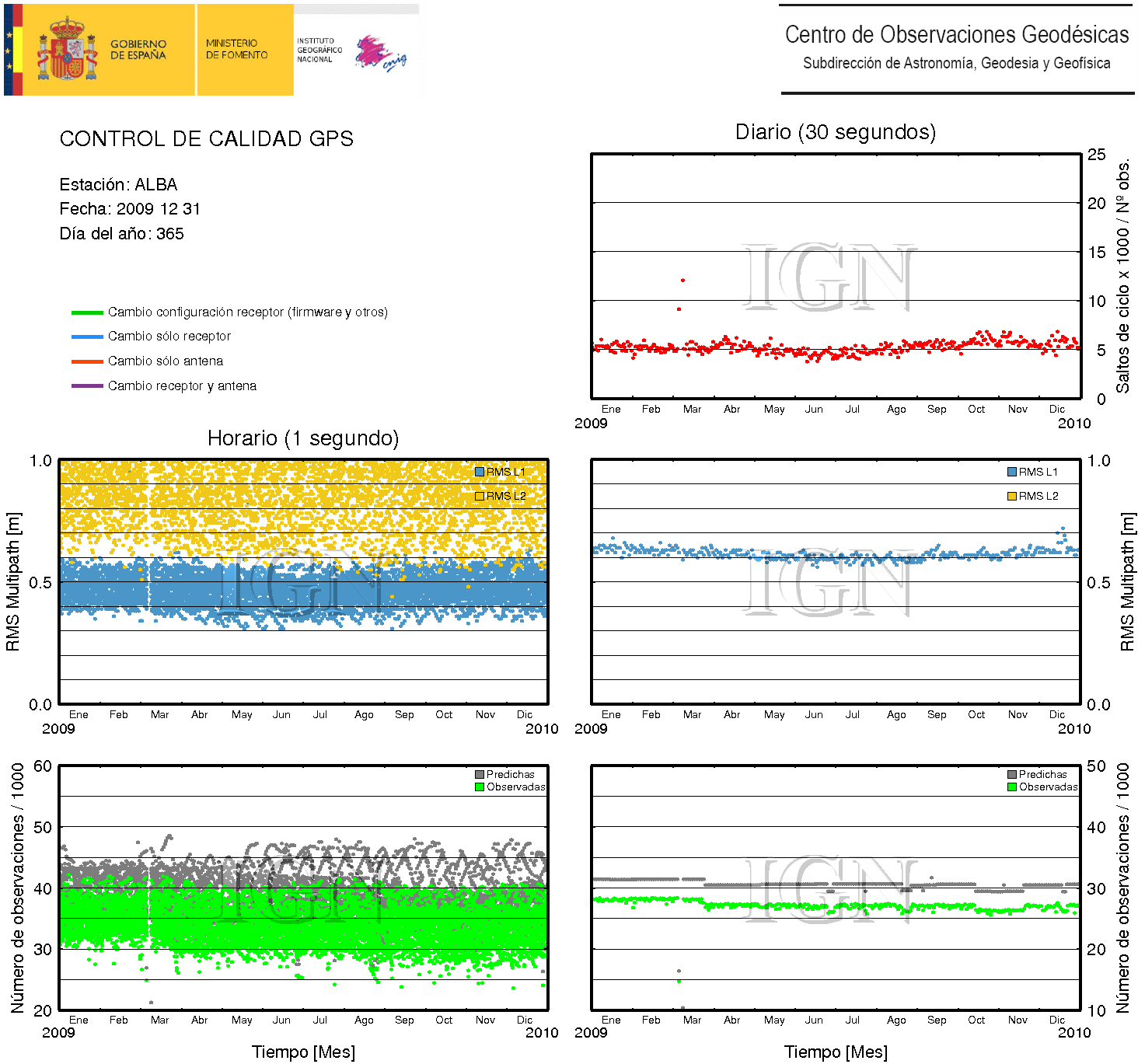
Task: Click the Diario (30 segundos) chart title
Action: tap(835, 132)
